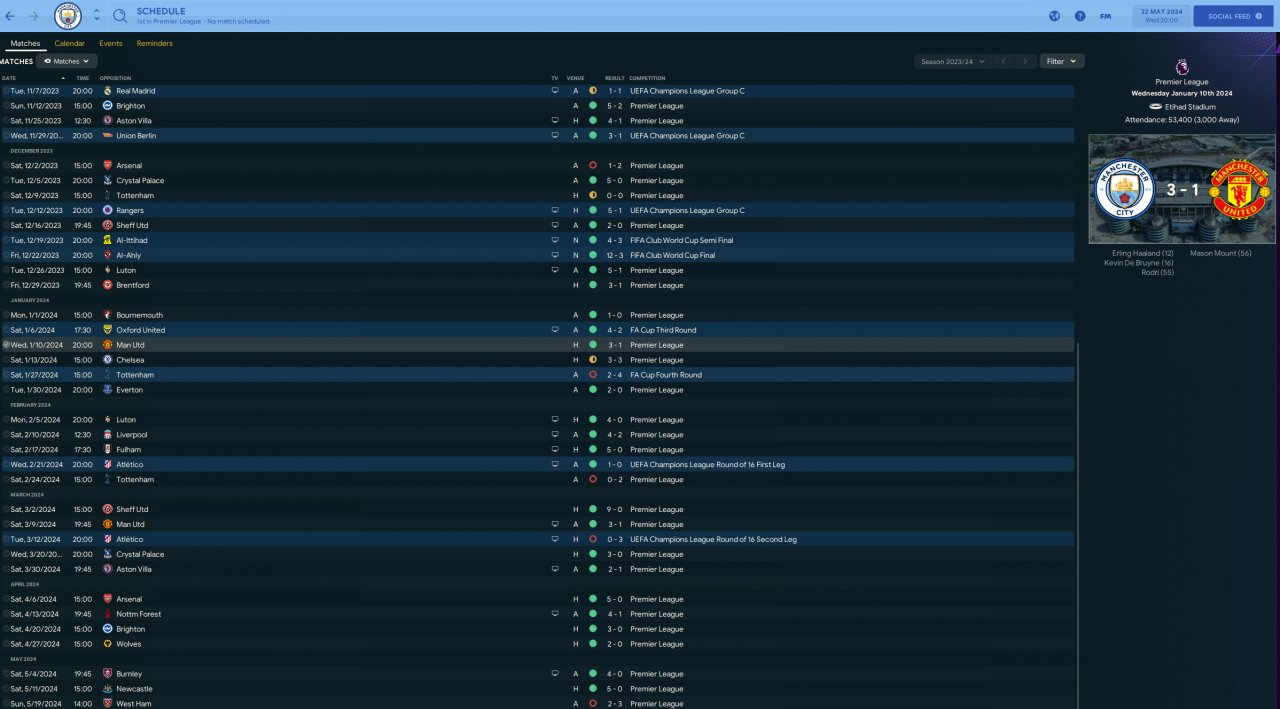Click the Brighton badge on 11/12/2023 row

(107, 106)
